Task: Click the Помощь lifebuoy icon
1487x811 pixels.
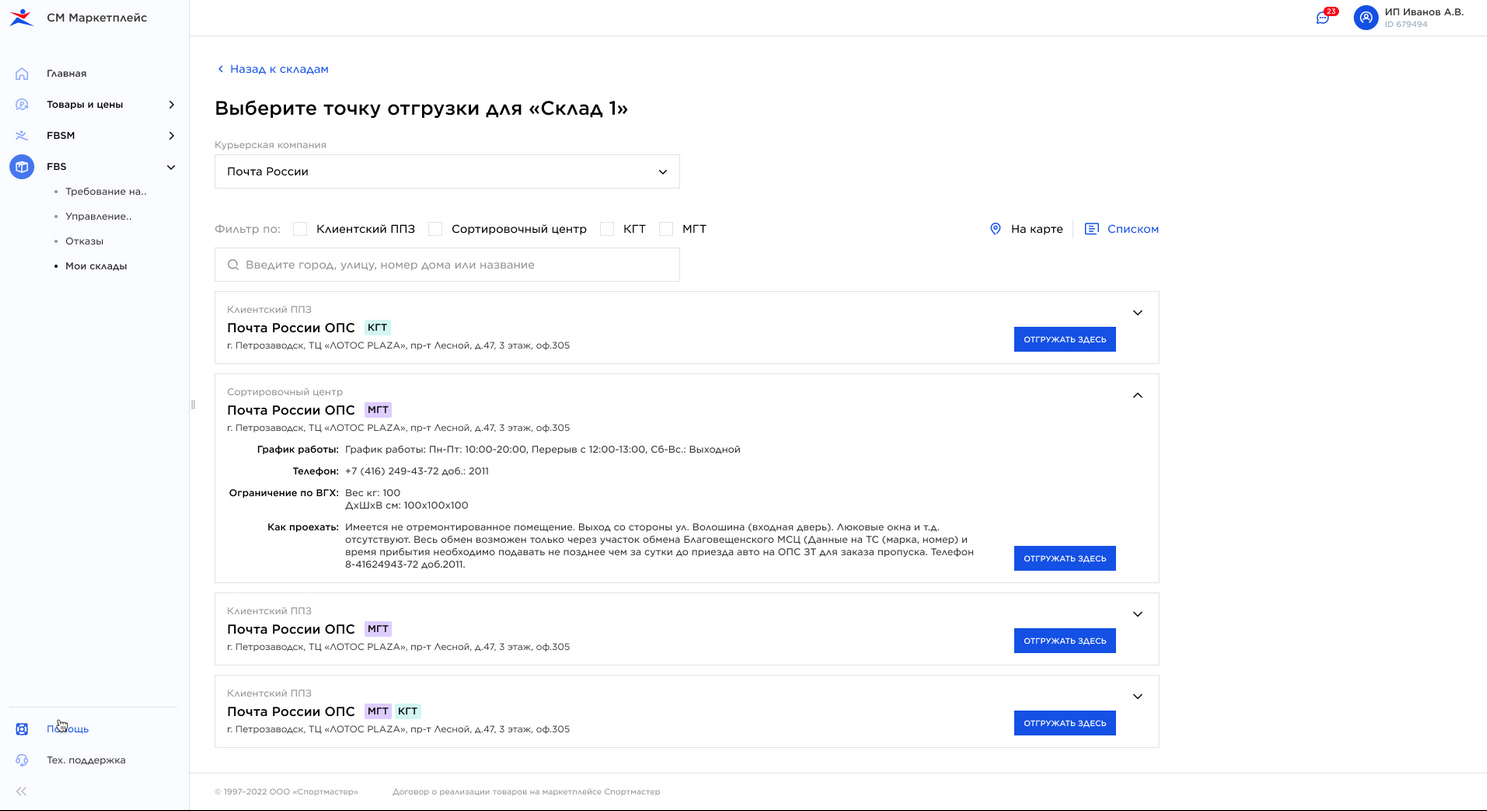Action: coord(22,729)
